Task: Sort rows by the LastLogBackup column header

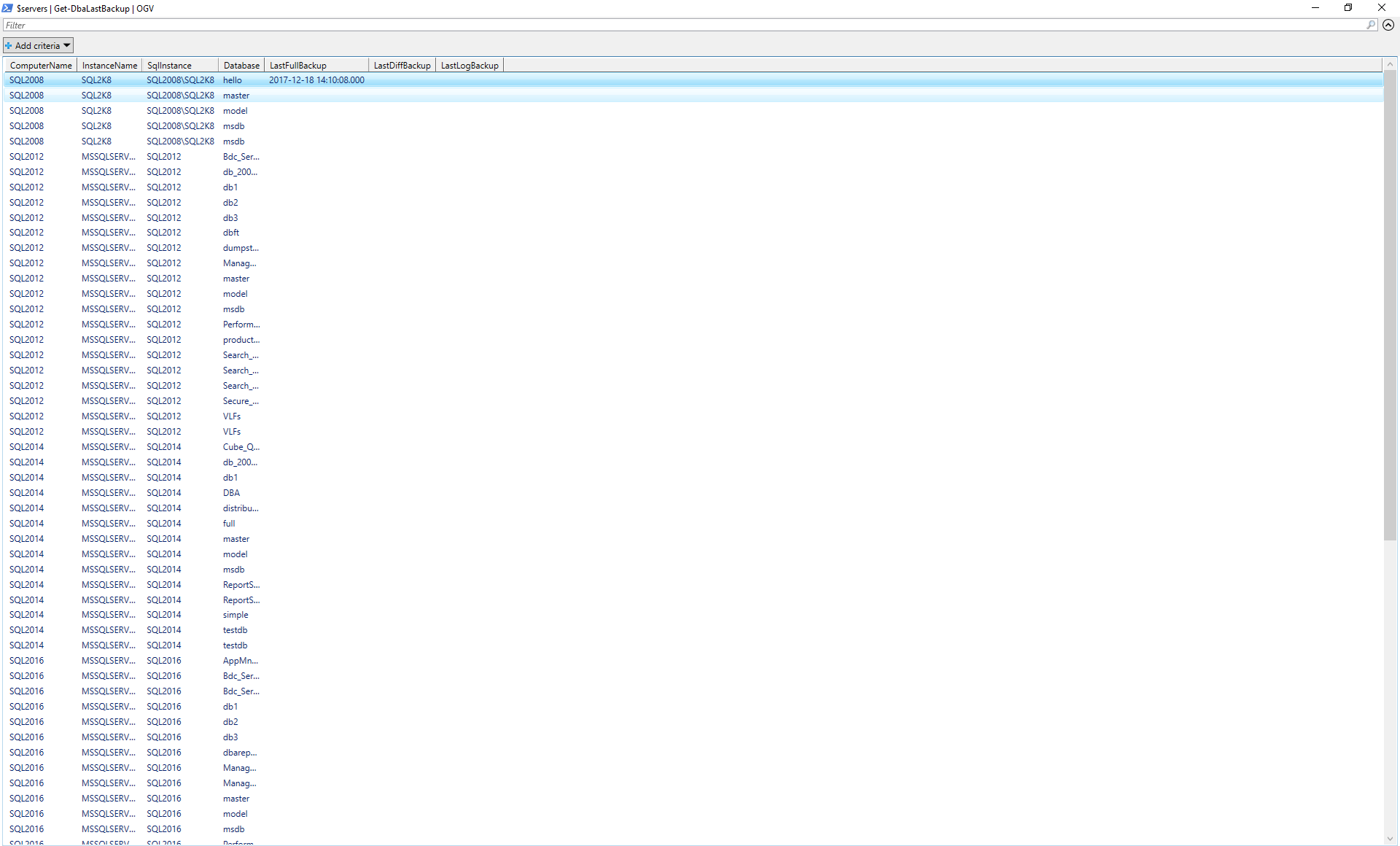Action: tap(469, 65)
